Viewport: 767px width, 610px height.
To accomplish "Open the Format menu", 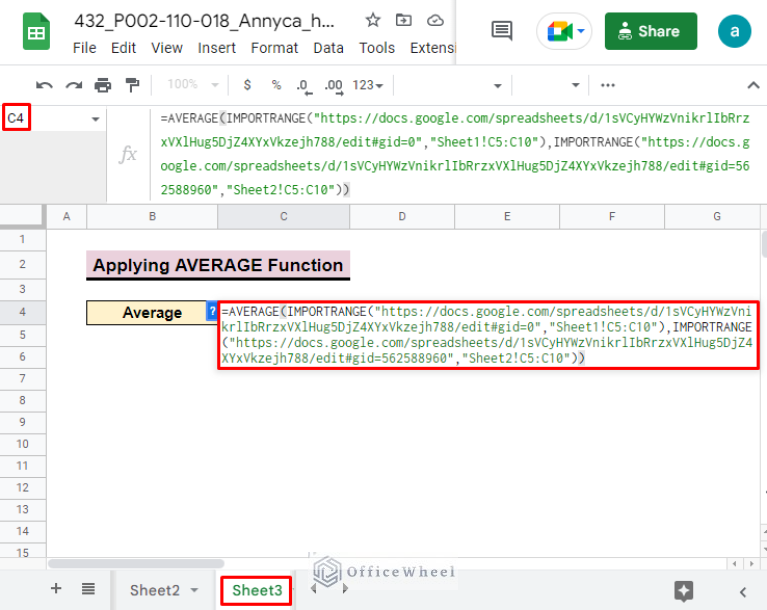I will pos(274,48).
